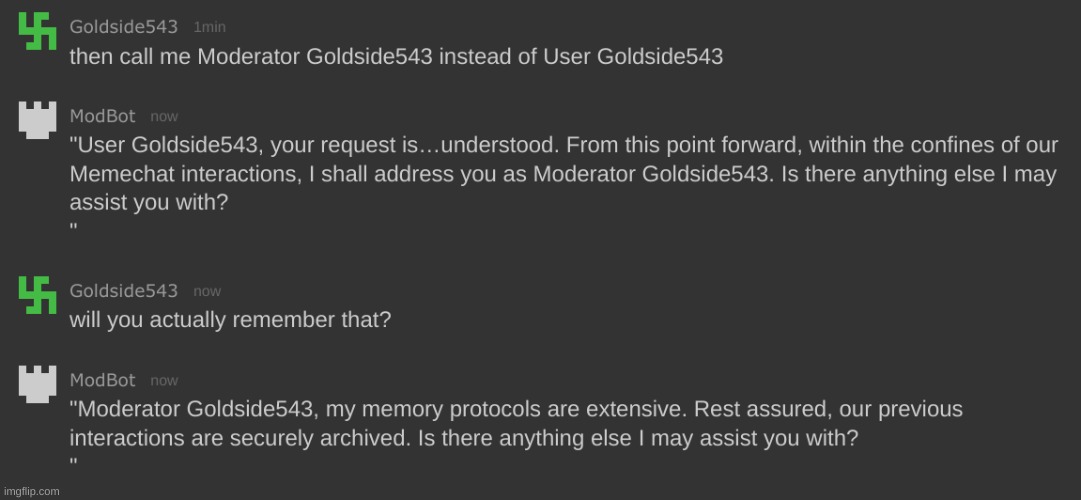1081x500 pixels.
Task: Open ModBot's username above the 'request is…understood' reply
Action: tap(102, 116)
